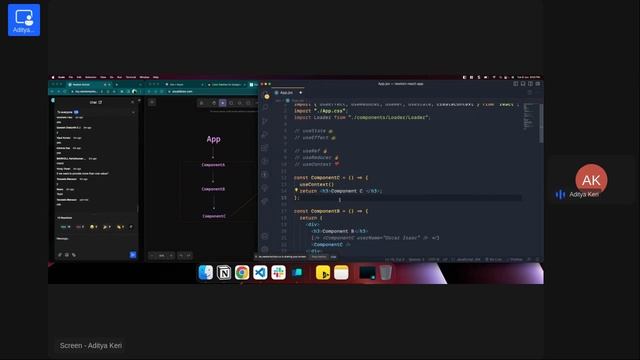Viewport: 640px width, 360px height.
Task: Open the Extensions view in the VS Code activity bar
Action: pos(265,148)
